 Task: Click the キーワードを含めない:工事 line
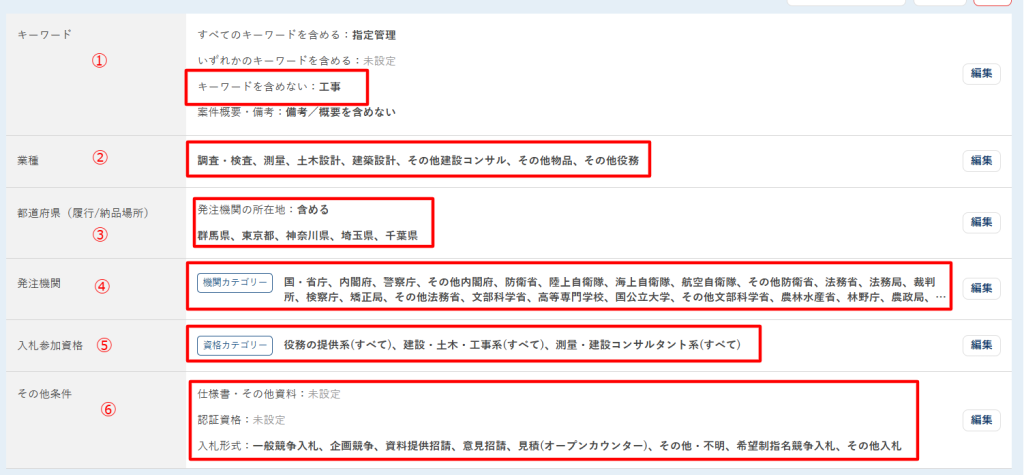pos(269,86)
